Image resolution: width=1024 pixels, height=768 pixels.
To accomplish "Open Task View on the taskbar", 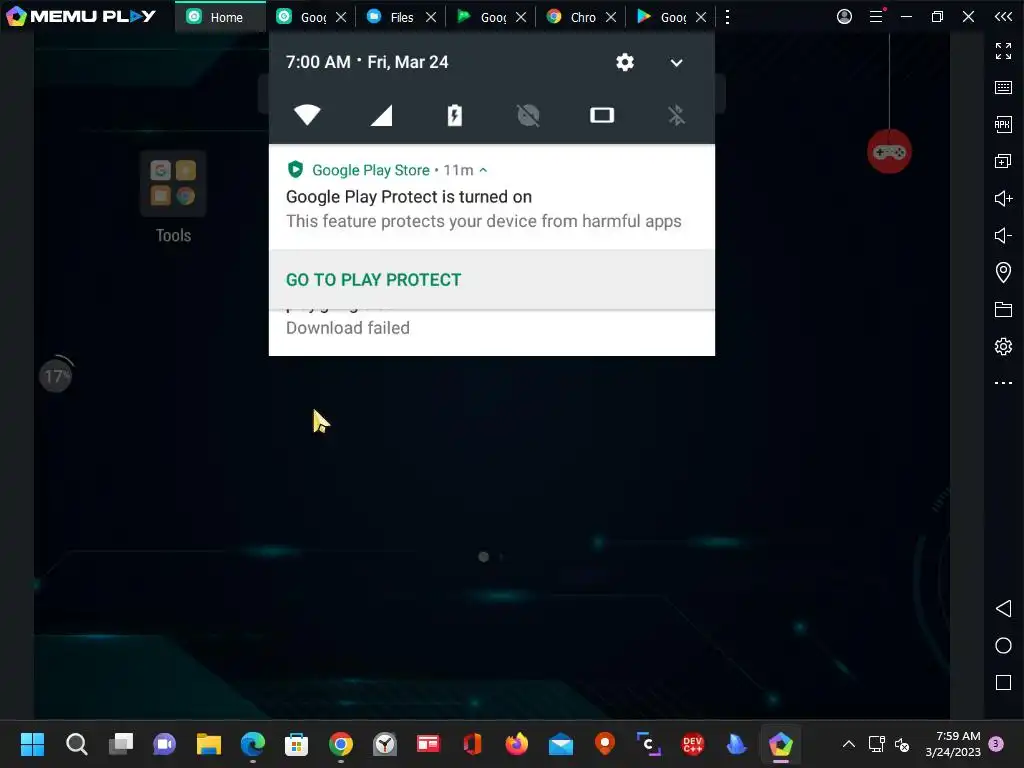I will [121, 744].
